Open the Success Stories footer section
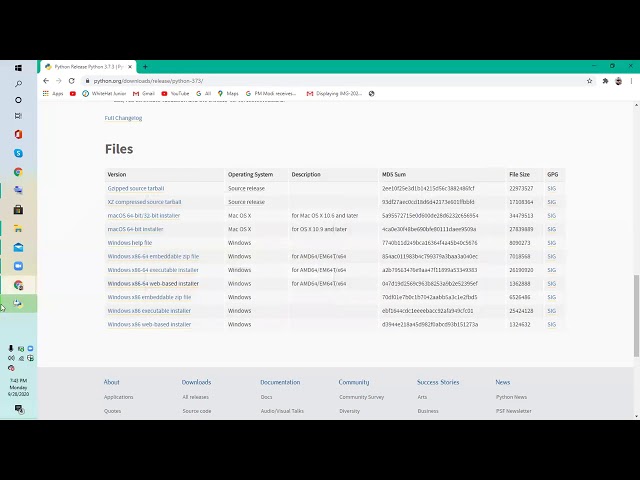 click(438, 382)
